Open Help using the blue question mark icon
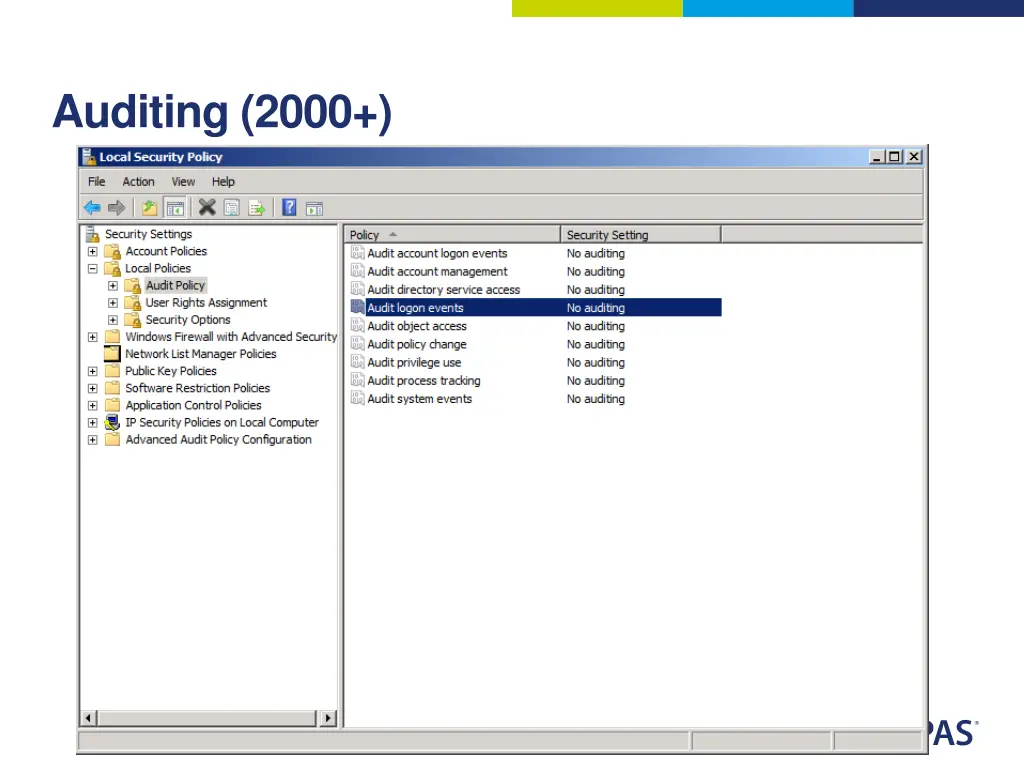Image resolution: width=1024 pixels, height=768 pixels. point(289,208)
